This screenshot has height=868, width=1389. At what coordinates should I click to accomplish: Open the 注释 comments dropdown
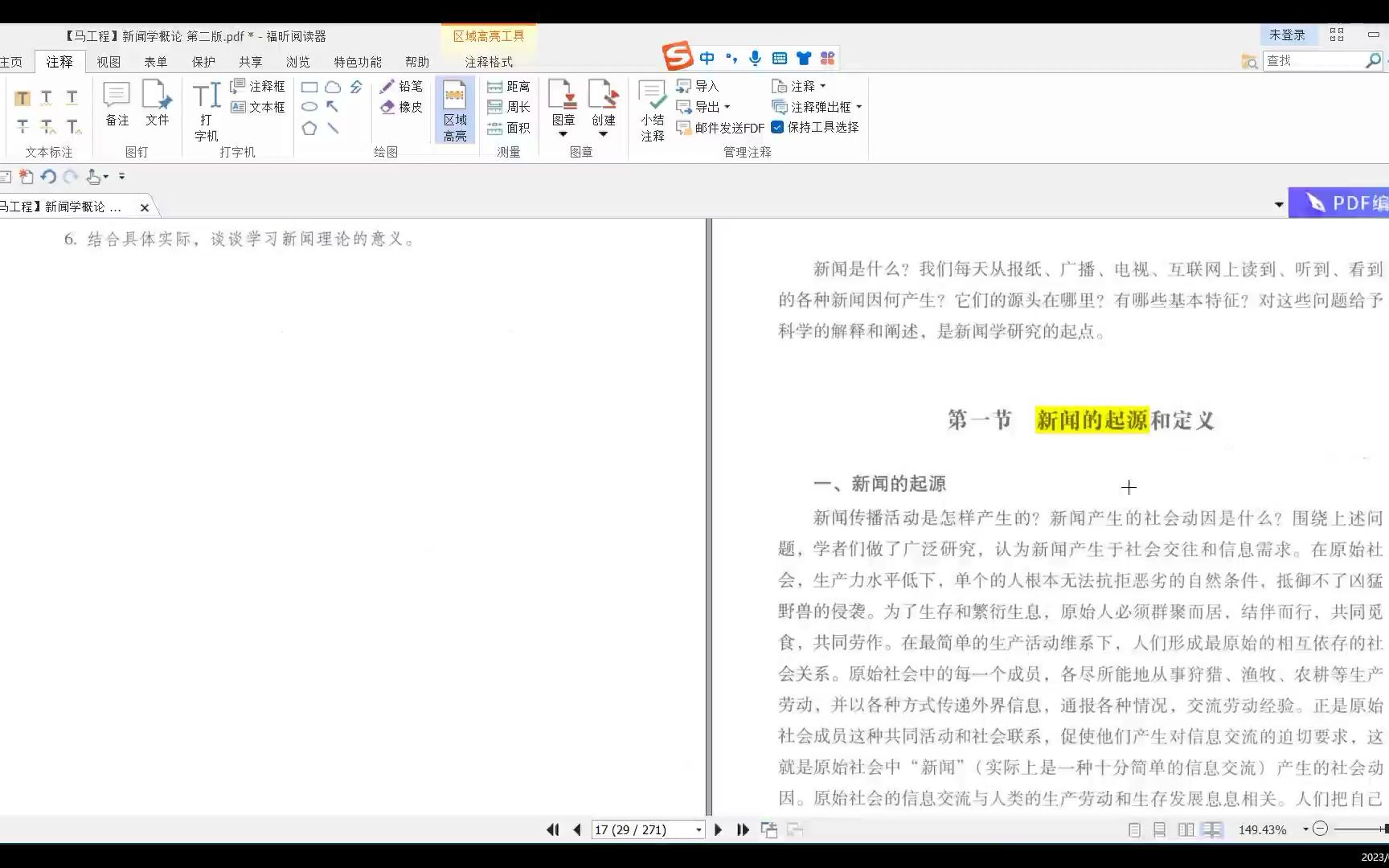pyautogui.click(x=822, y=86)
